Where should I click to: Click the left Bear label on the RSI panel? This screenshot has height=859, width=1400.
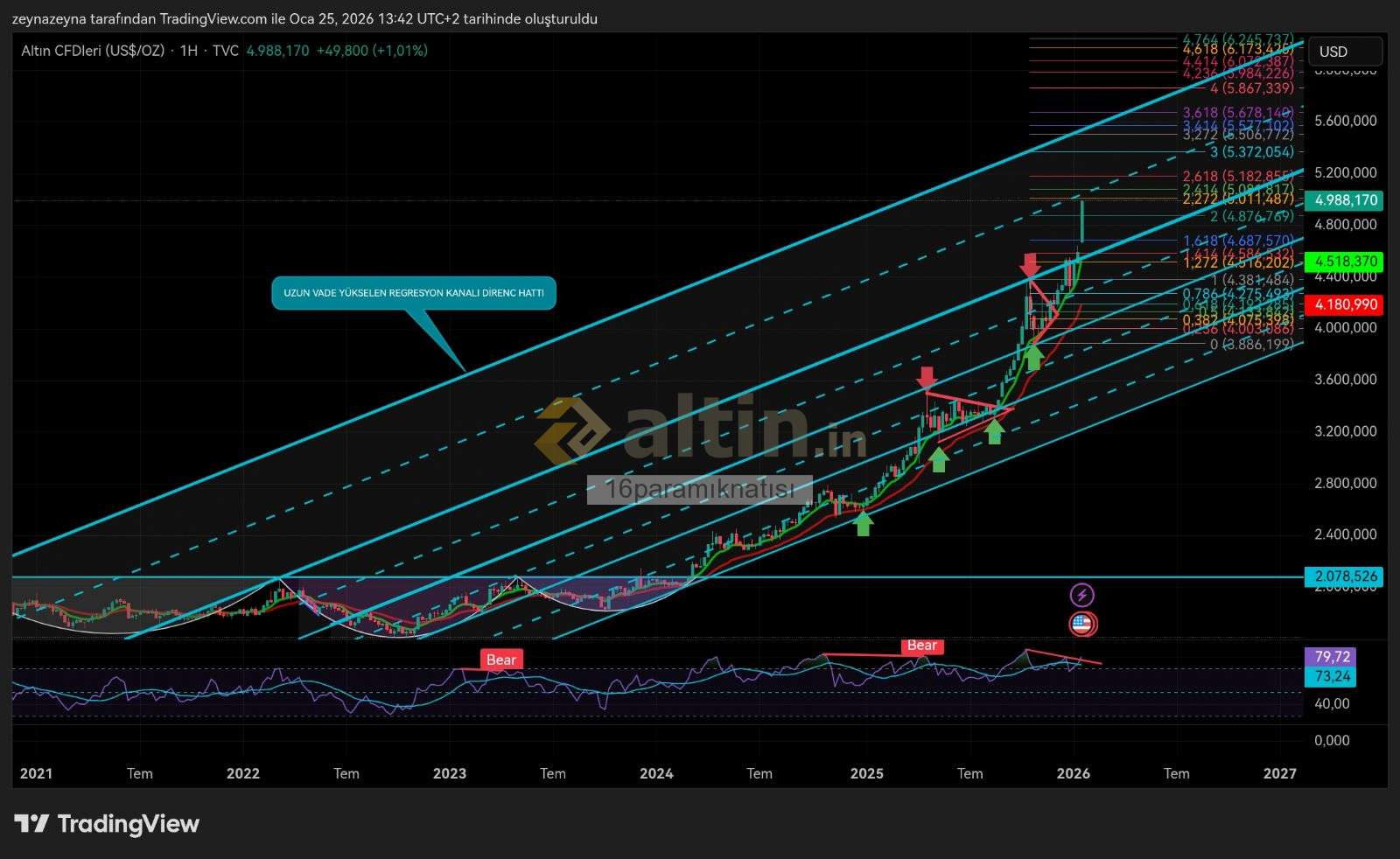click(x=501, y=660)
